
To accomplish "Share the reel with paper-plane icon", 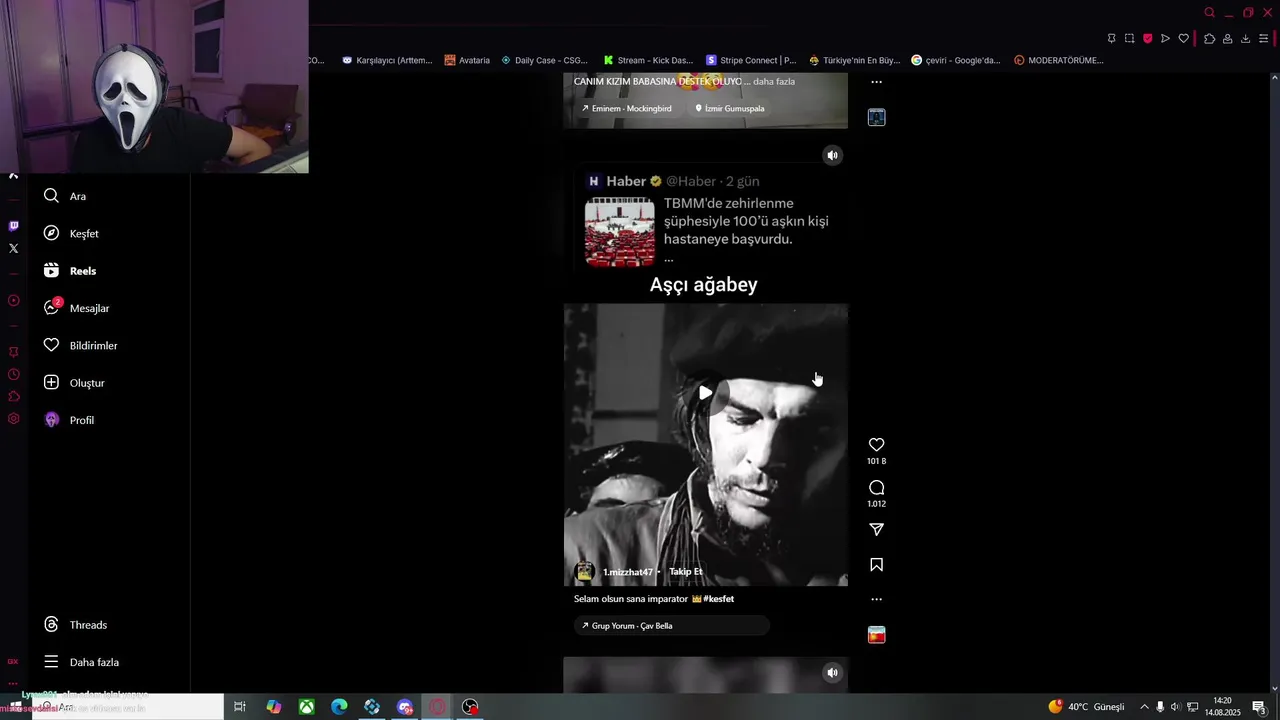I will click(876, 529).
